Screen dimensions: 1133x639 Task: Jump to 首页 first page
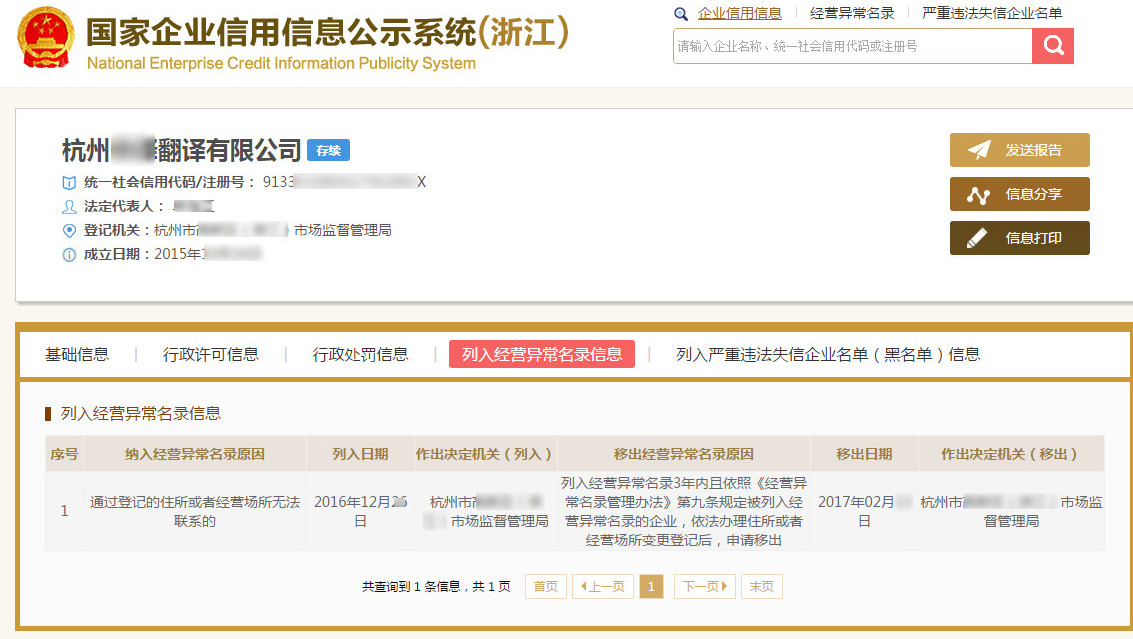coord(545,587)
